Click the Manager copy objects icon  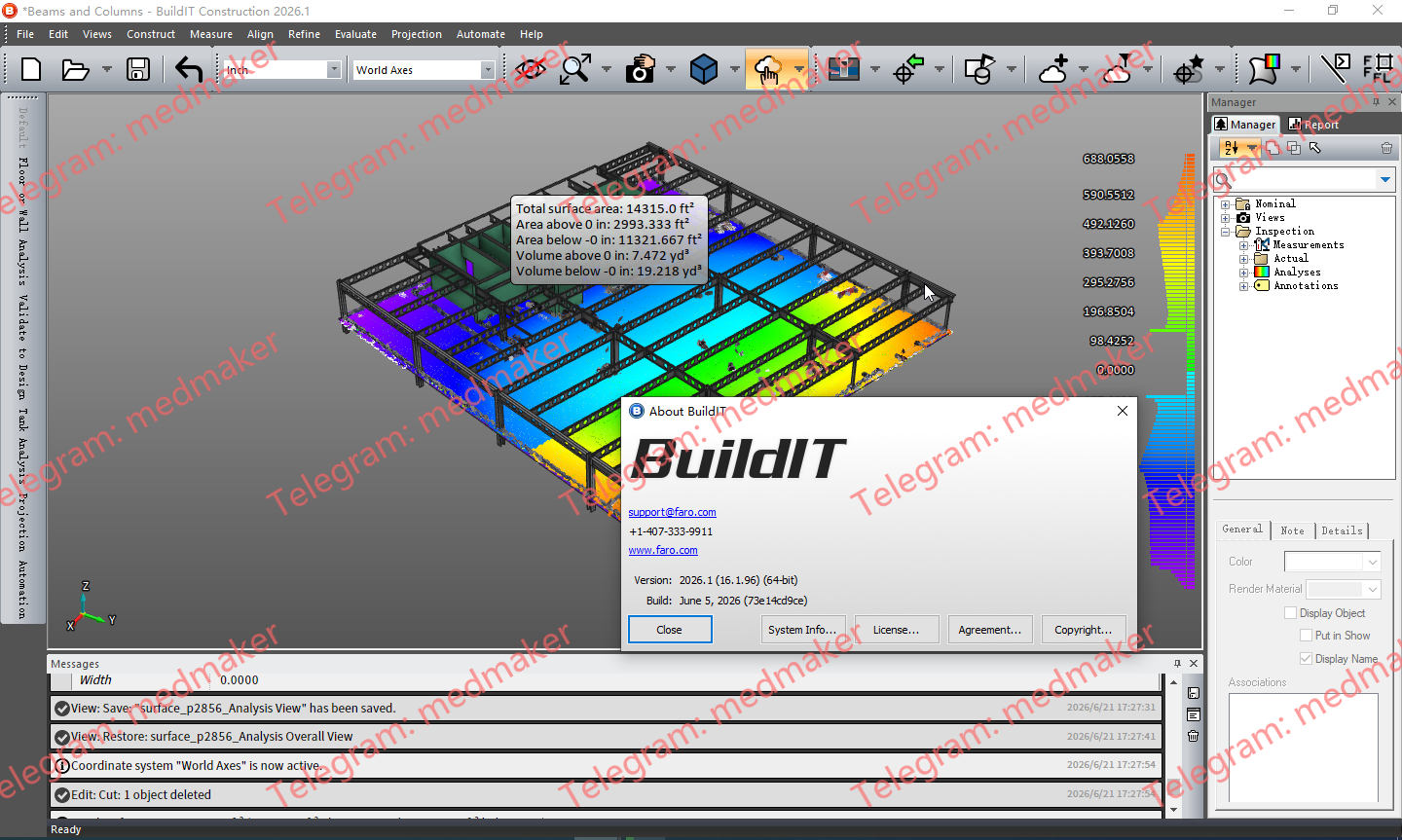pos(1273,148)
